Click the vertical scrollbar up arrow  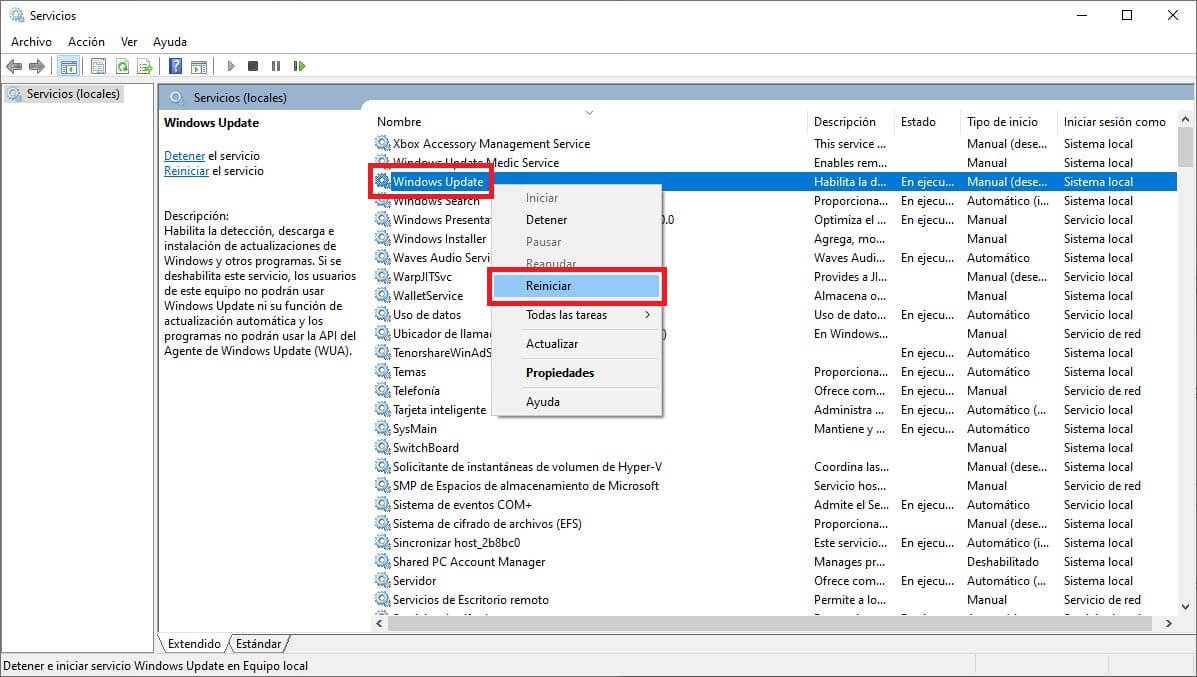click(1185, 120)
